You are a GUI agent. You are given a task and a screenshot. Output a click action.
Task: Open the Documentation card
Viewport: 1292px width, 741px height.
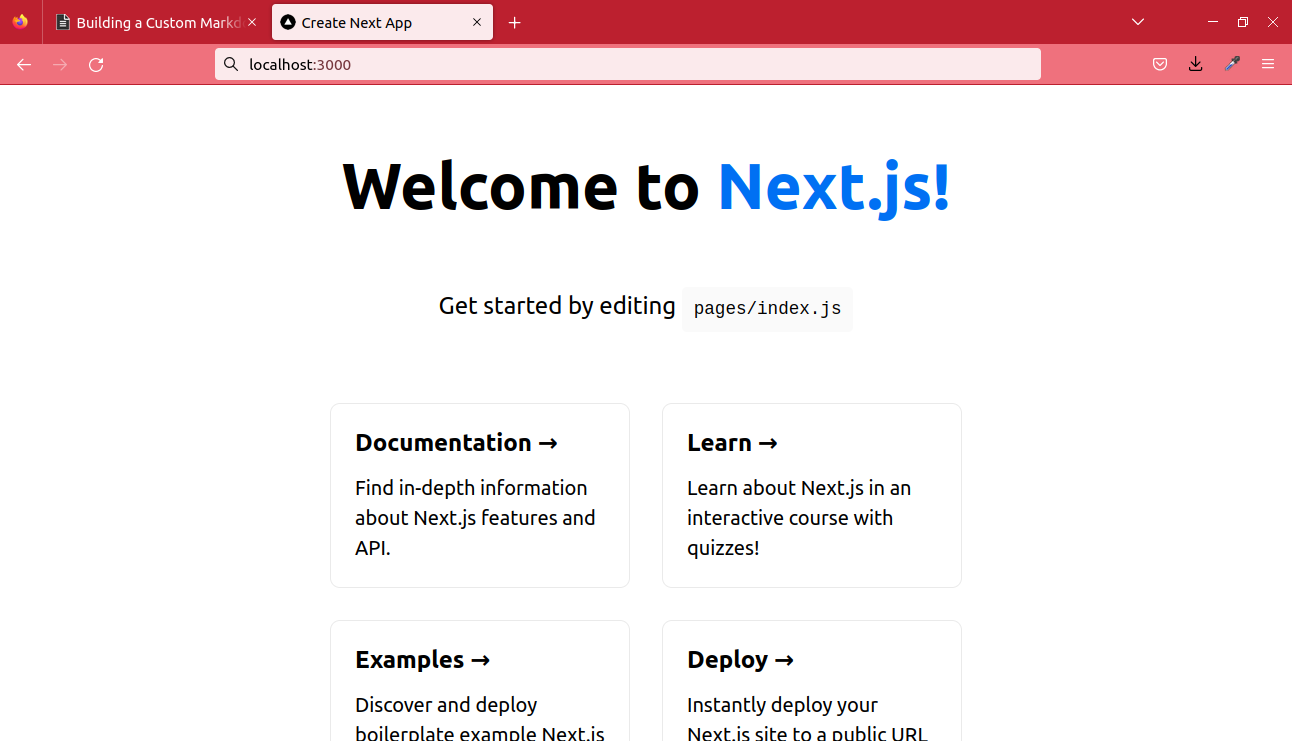(480, 495)
